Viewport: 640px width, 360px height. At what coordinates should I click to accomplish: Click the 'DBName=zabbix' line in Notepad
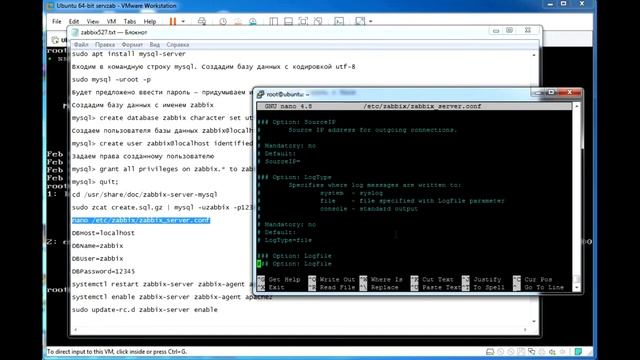tap(98, 246)
